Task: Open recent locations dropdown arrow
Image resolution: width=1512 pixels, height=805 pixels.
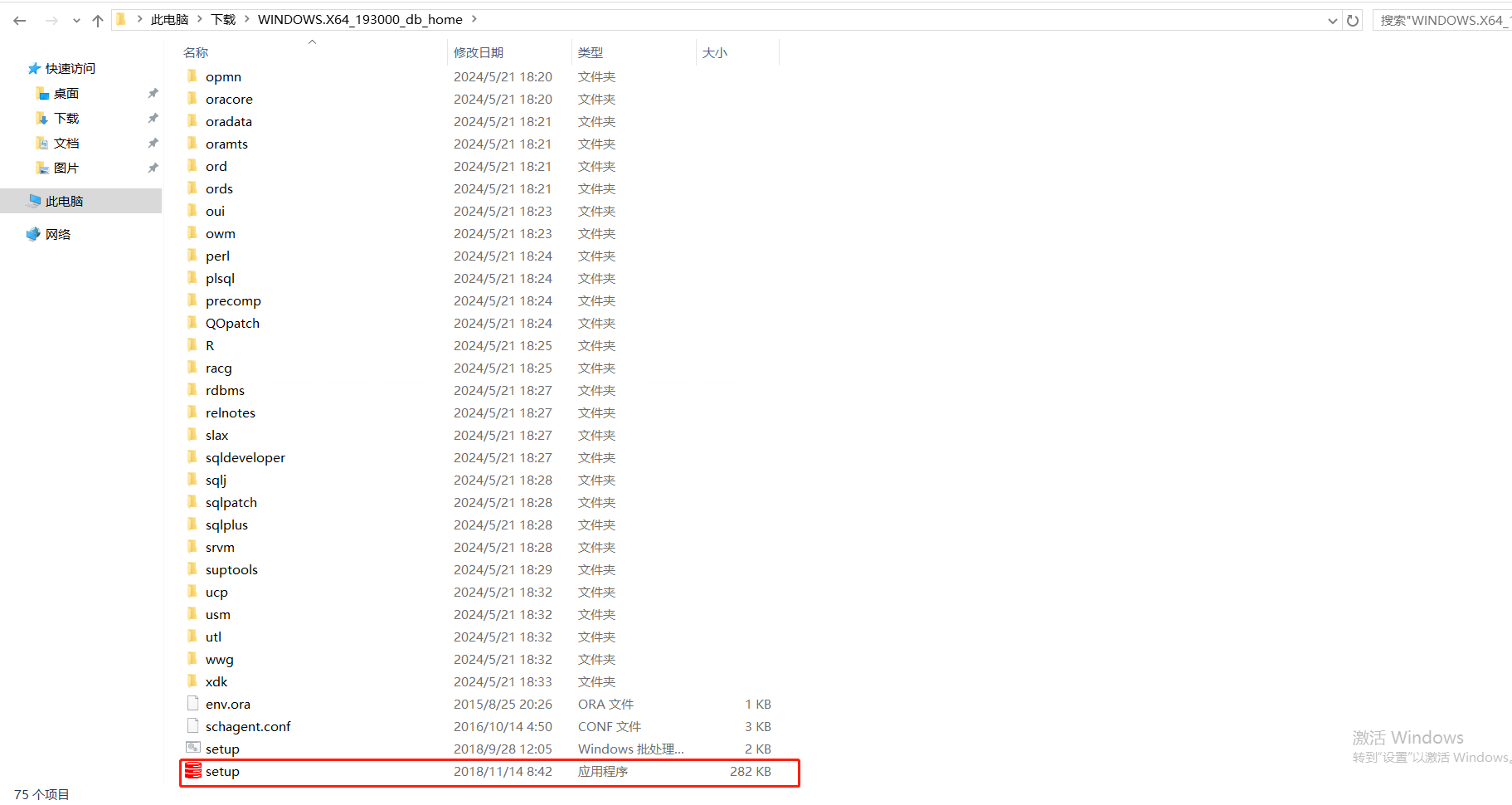Action: (76, 21)
